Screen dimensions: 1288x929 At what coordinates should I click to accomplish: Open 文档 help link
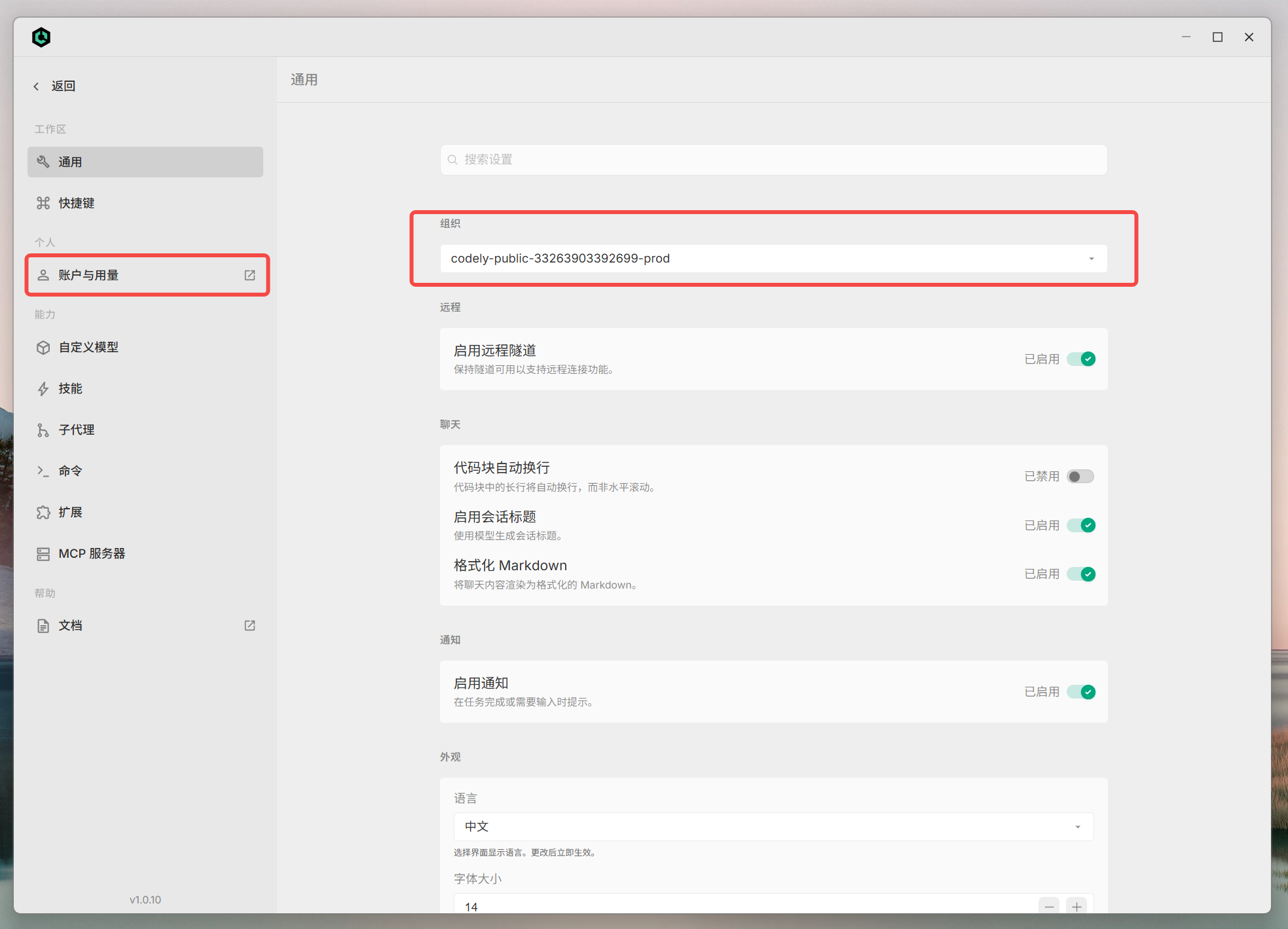[145, 626]
